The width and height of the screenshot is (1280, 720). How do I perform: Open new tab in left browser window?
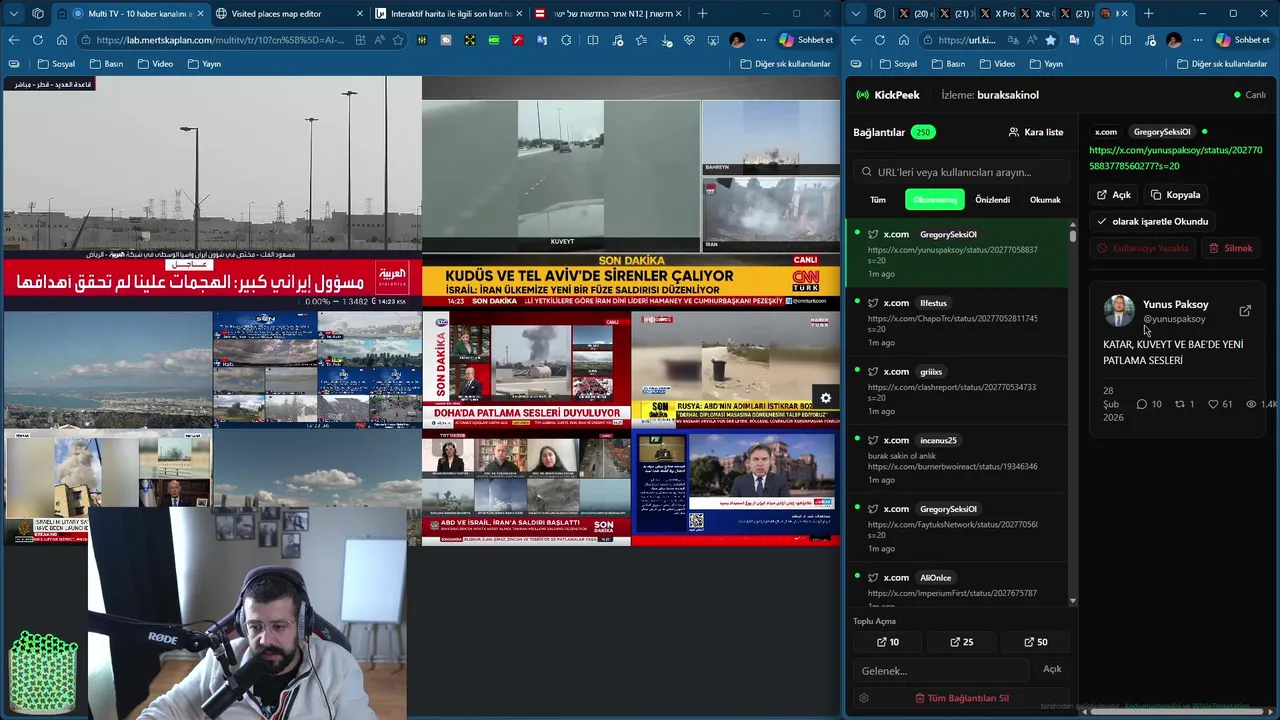(702, 14)
